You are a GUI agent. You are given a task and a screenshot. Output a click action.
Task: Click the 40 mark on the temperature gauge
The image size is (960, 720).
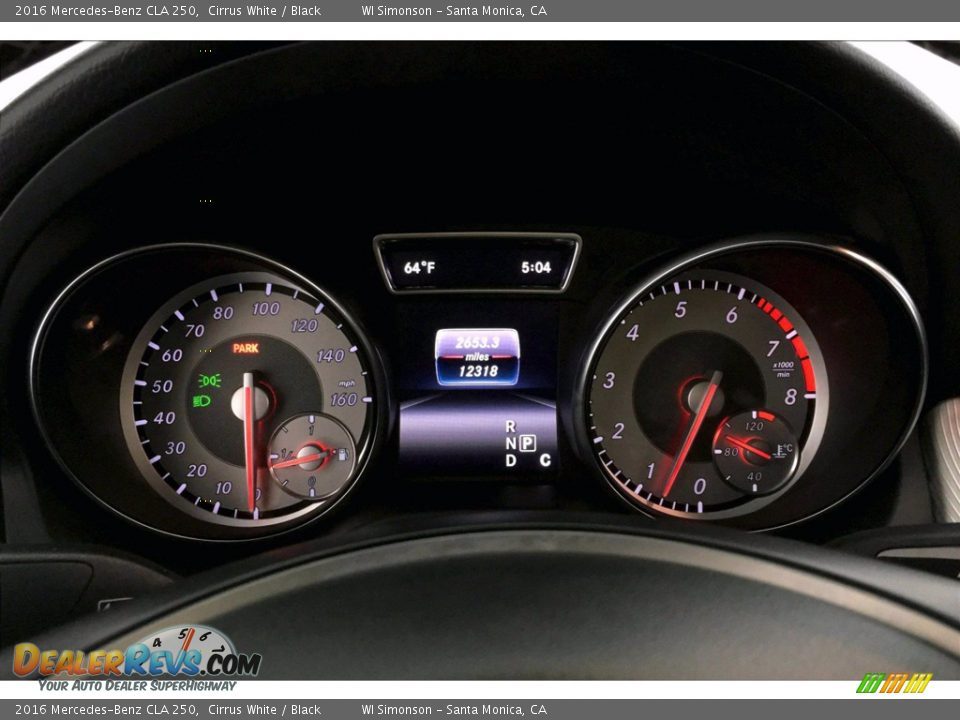pyautogui.click(x=754, y=476)
